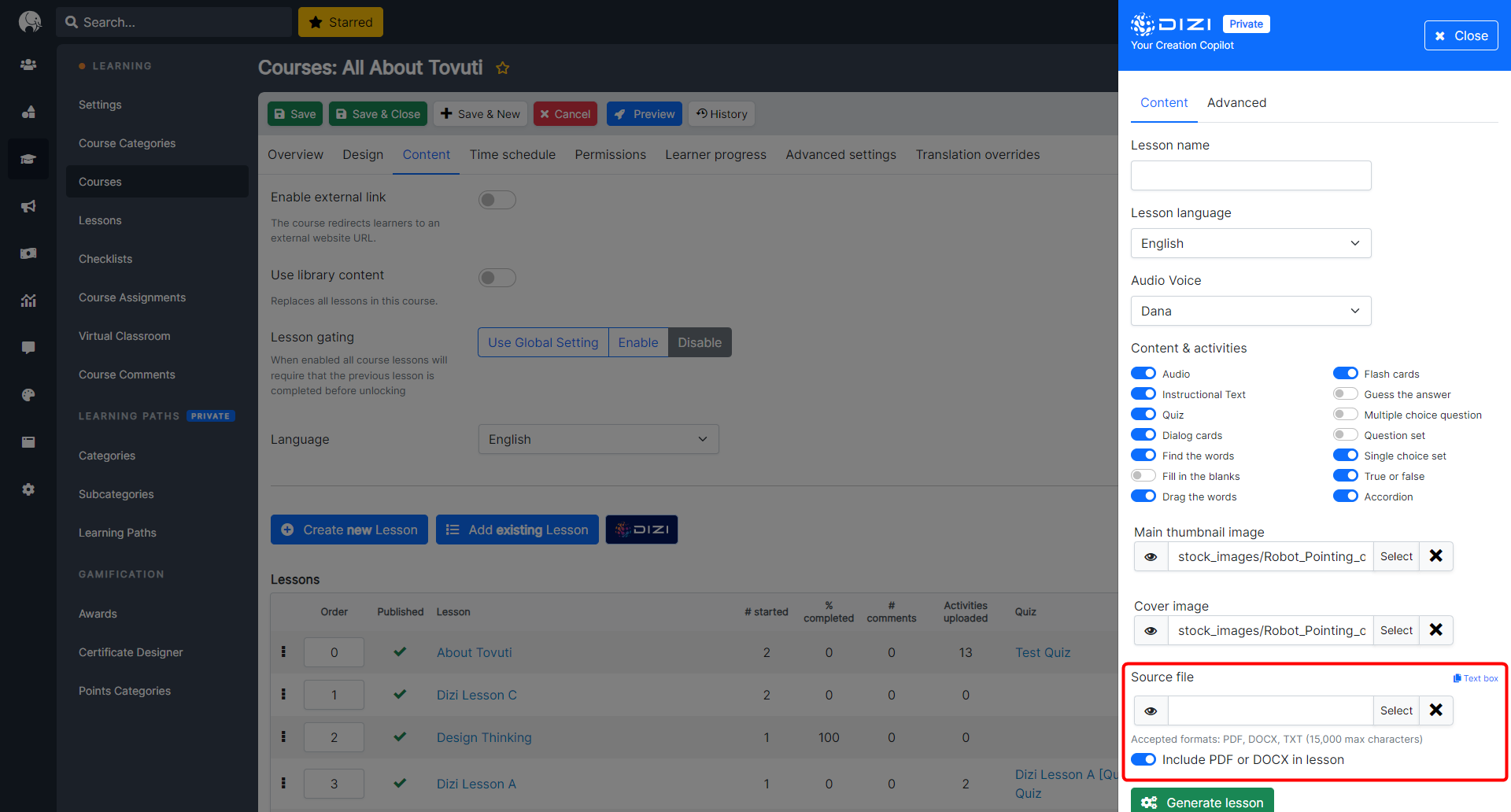
Task: Click Add existing Lesson button
Action: pyautogui.click(x=517, y=530)
